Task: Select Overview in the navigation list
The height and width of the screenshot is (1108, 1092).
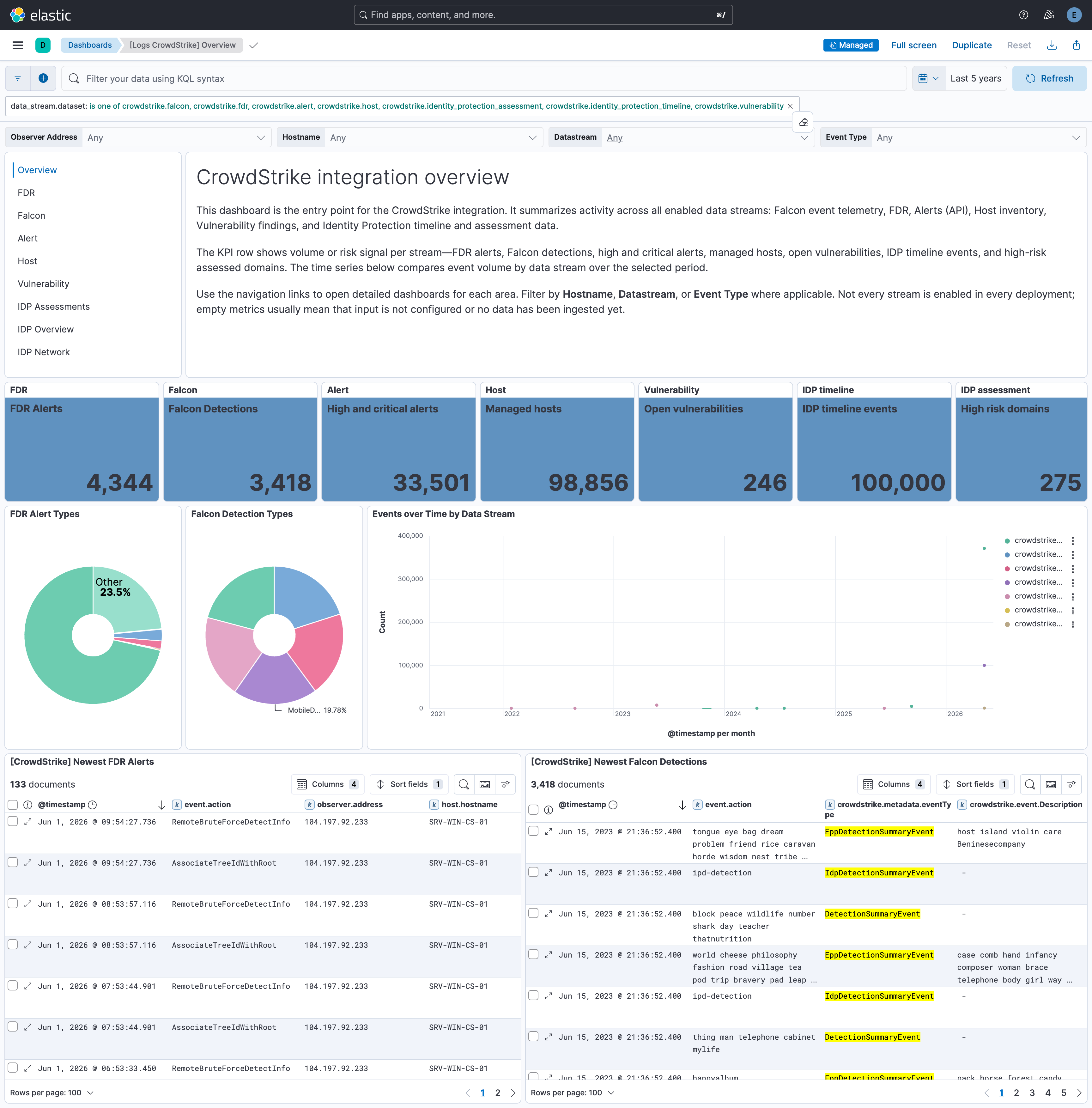Action: [x=37, y=170]
